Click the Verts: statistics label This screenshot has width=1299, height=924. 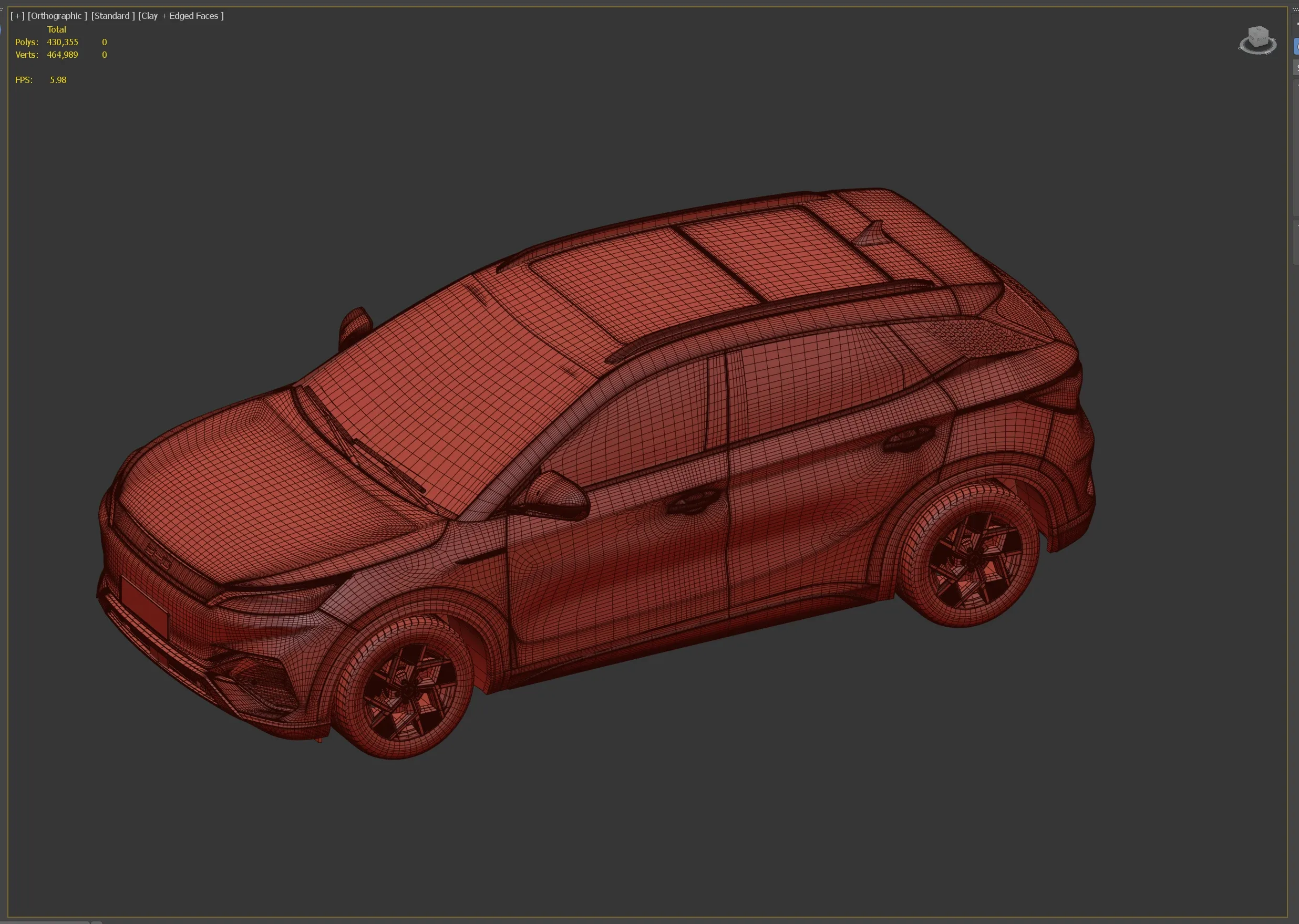pos(27,55)
